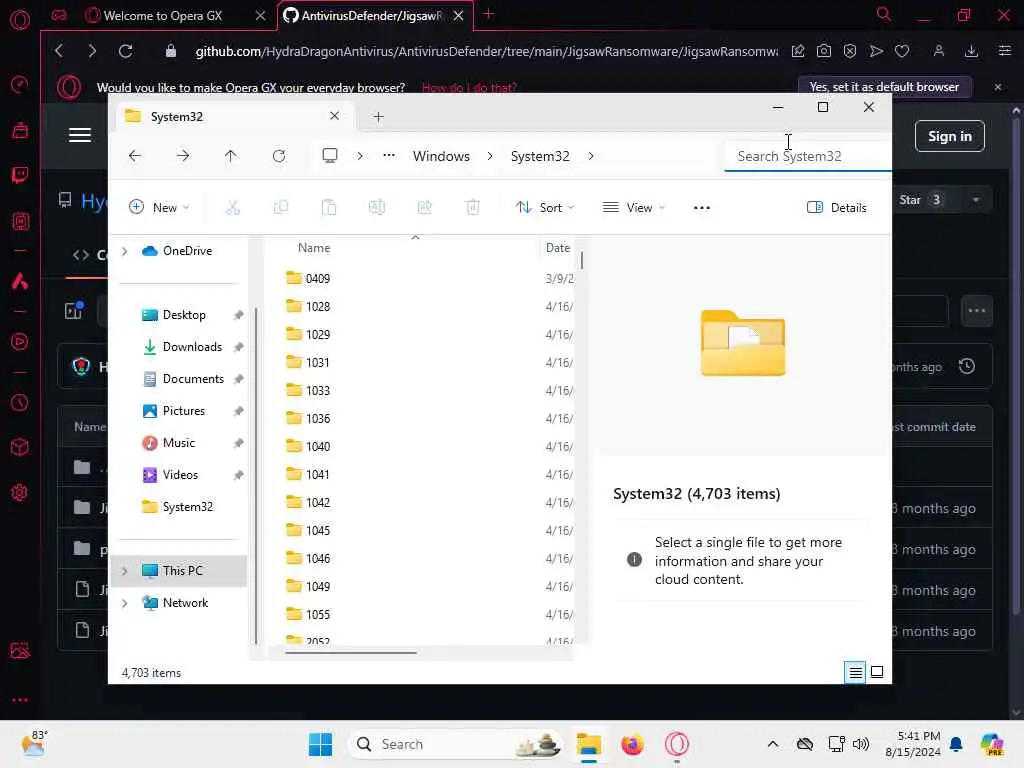
Task: Click the Share icon in Explorer toolbar
Action: (424, 208)
